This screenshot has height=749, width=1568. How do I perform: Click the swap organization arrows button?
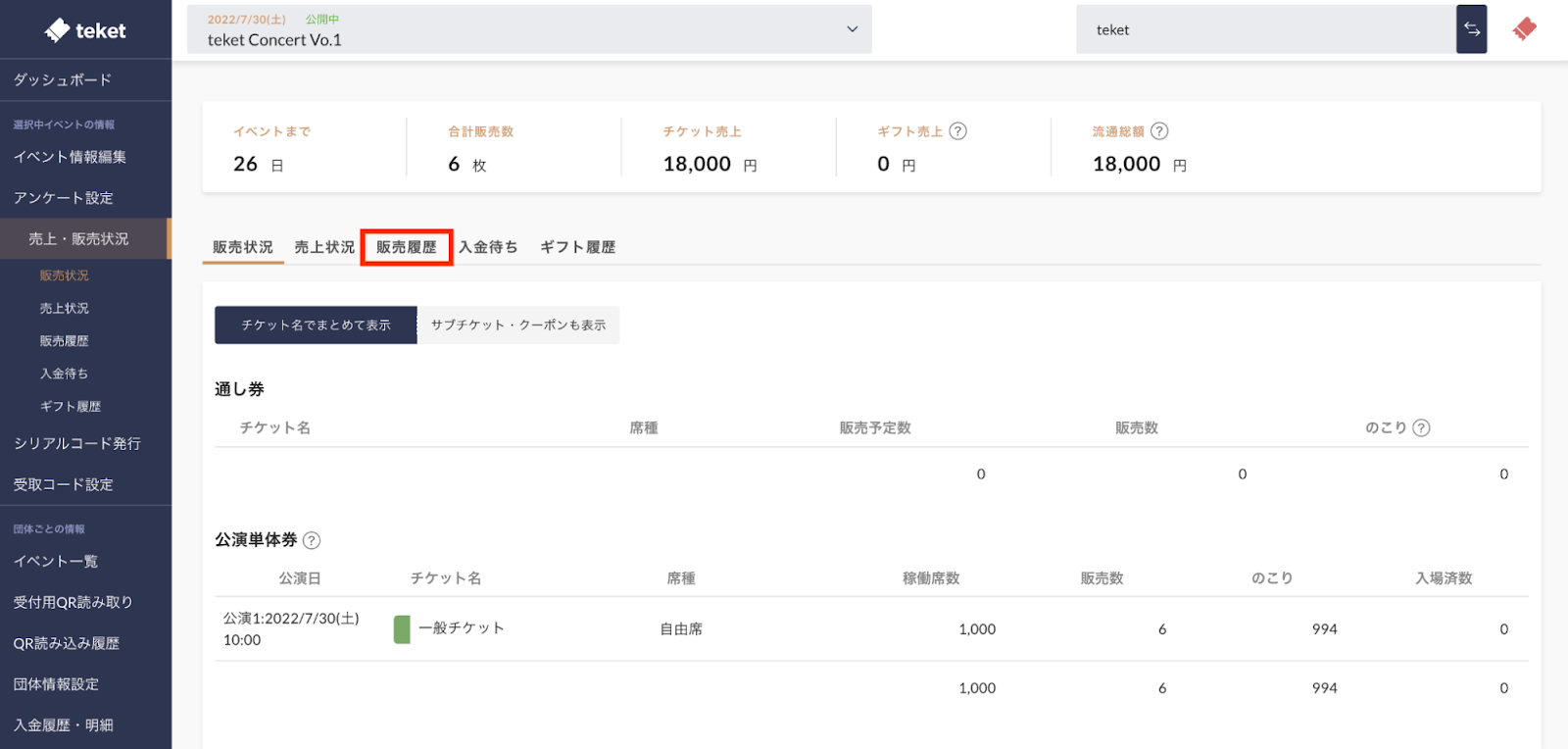tap(1471, 29)
